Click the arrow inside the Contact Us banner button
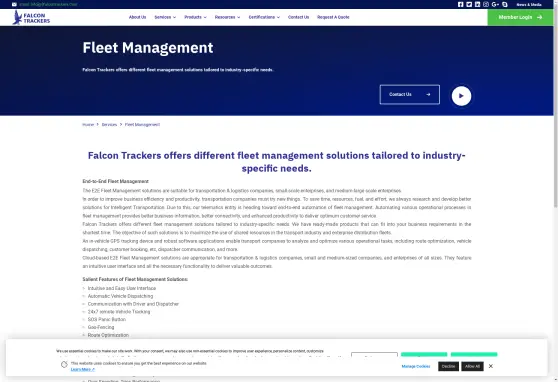This screenshot has height=382, width=558. [x=428, y=94]
